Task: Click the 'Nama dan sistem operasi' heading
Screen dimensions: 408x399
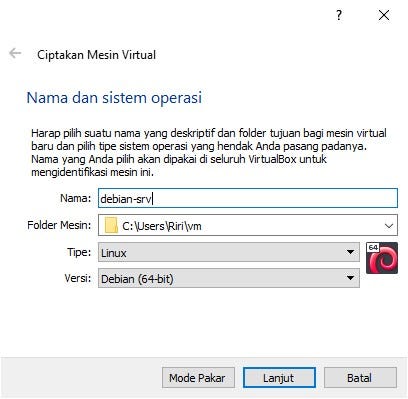Action: point(114,98)
